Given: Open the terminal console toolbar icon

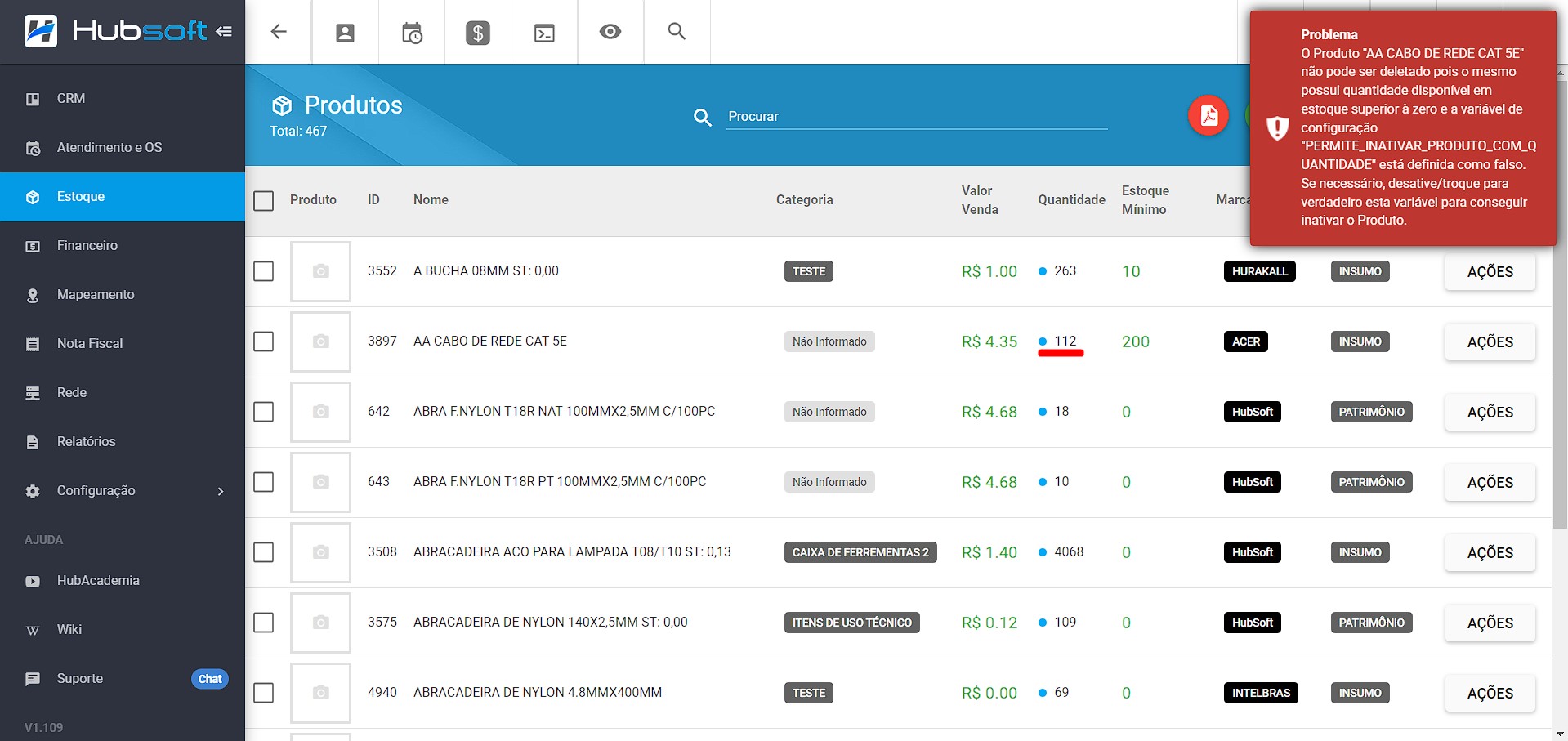Looking at the screenshot, I should point(544,33).
